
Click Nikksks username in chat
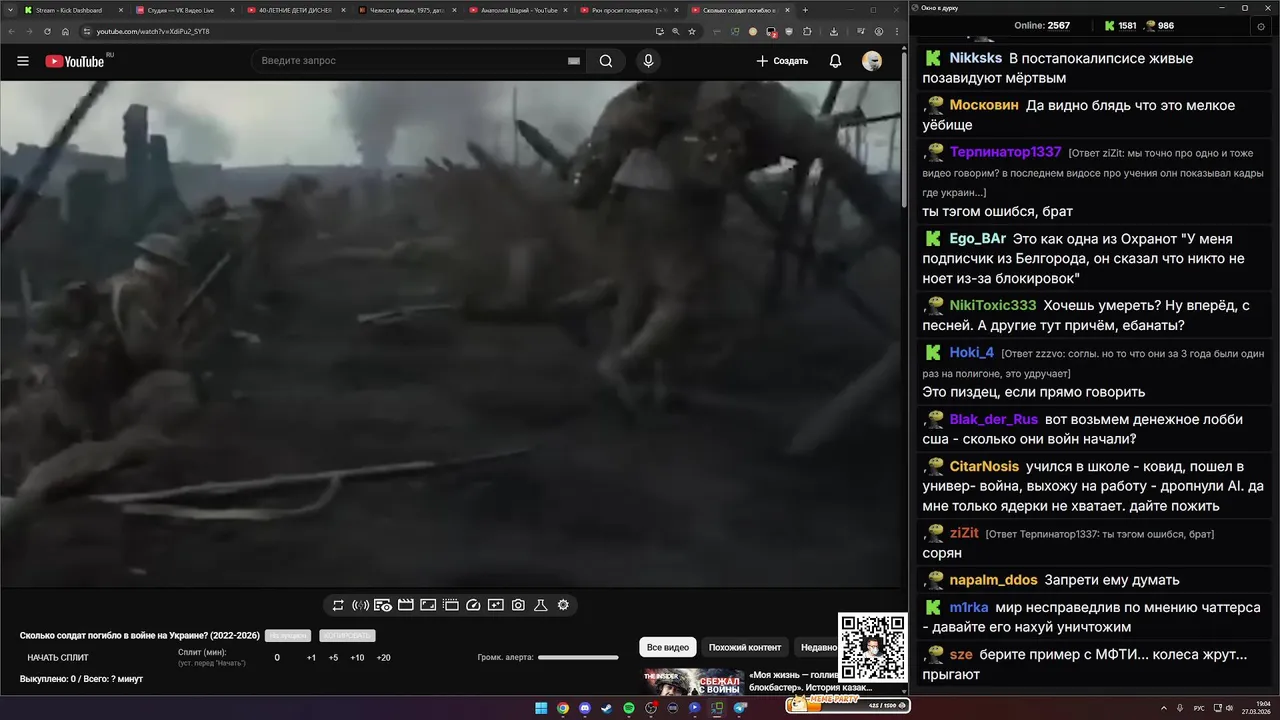click(x=976, y=58)
